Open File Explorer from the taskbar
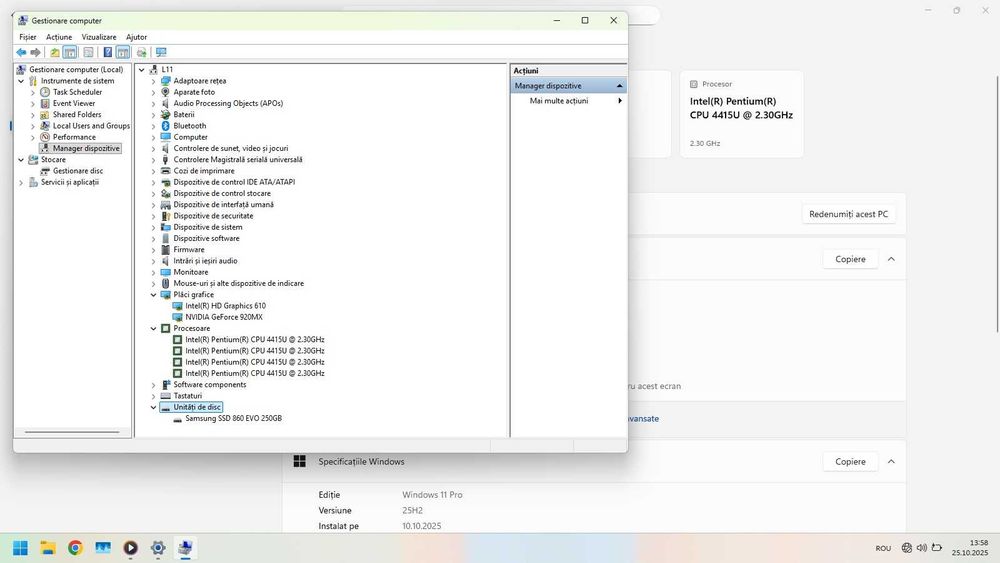 pos(48,548)
